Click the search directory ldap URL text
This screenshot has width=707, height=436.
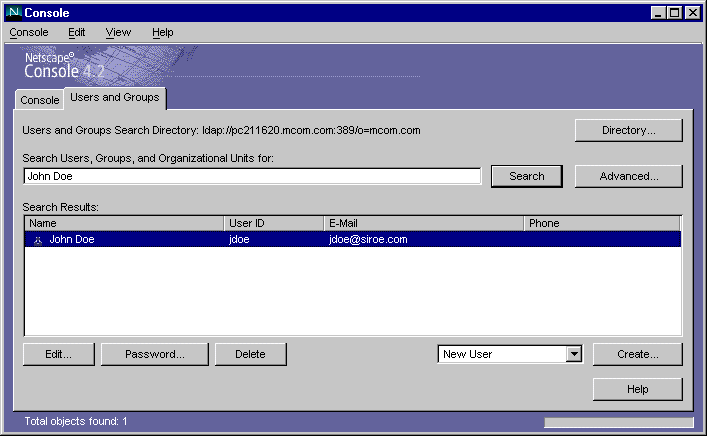(311, 130)
